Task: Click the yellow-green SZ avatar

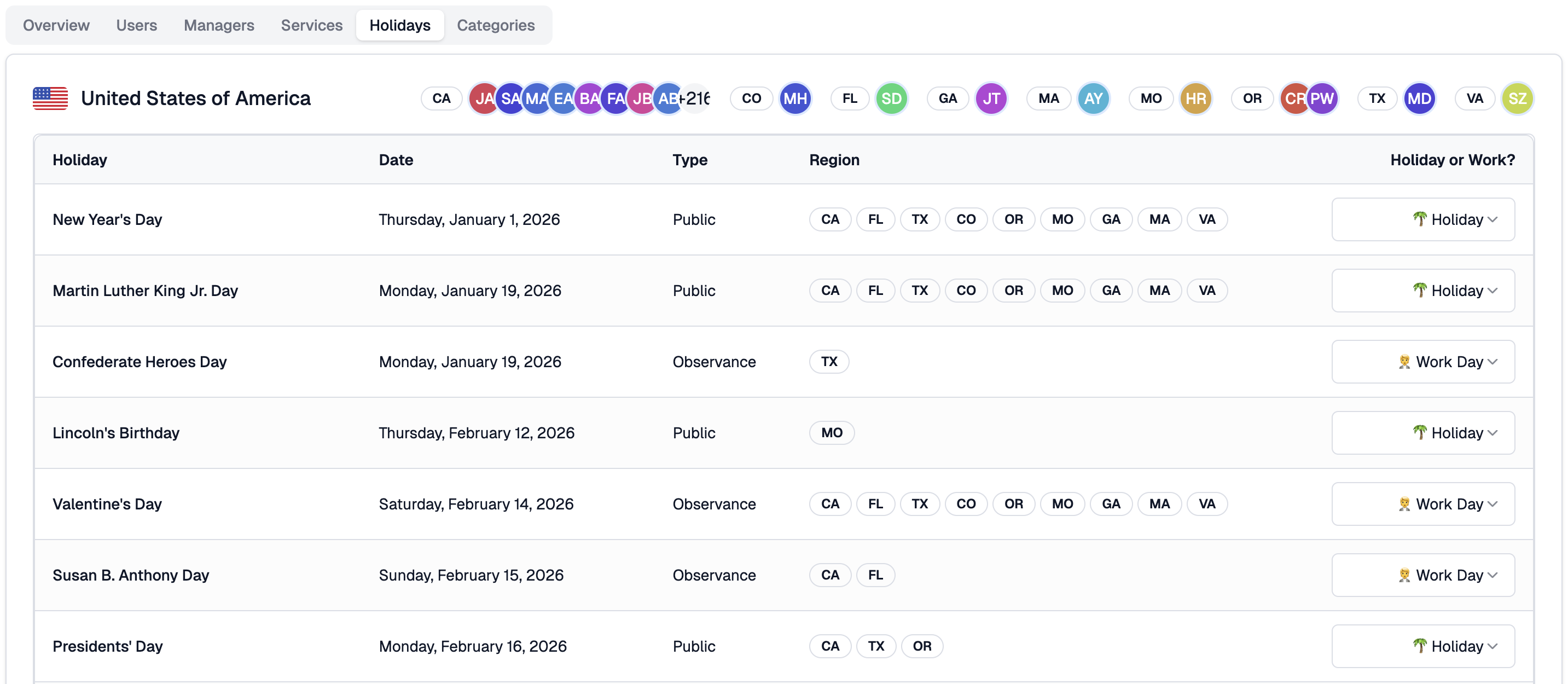Action: pyautogui.click(x=1517, y=98)
